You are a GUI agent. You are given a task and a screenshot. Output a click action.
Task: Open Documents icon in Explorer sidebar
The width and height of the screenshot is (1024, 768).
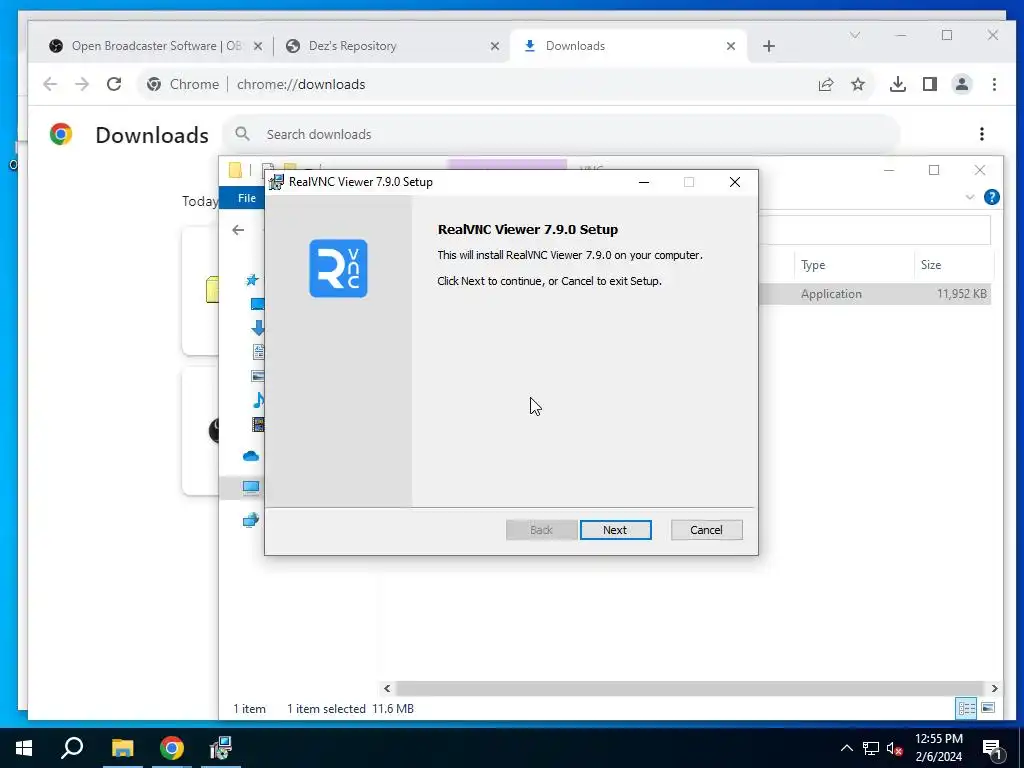(259, 352)
